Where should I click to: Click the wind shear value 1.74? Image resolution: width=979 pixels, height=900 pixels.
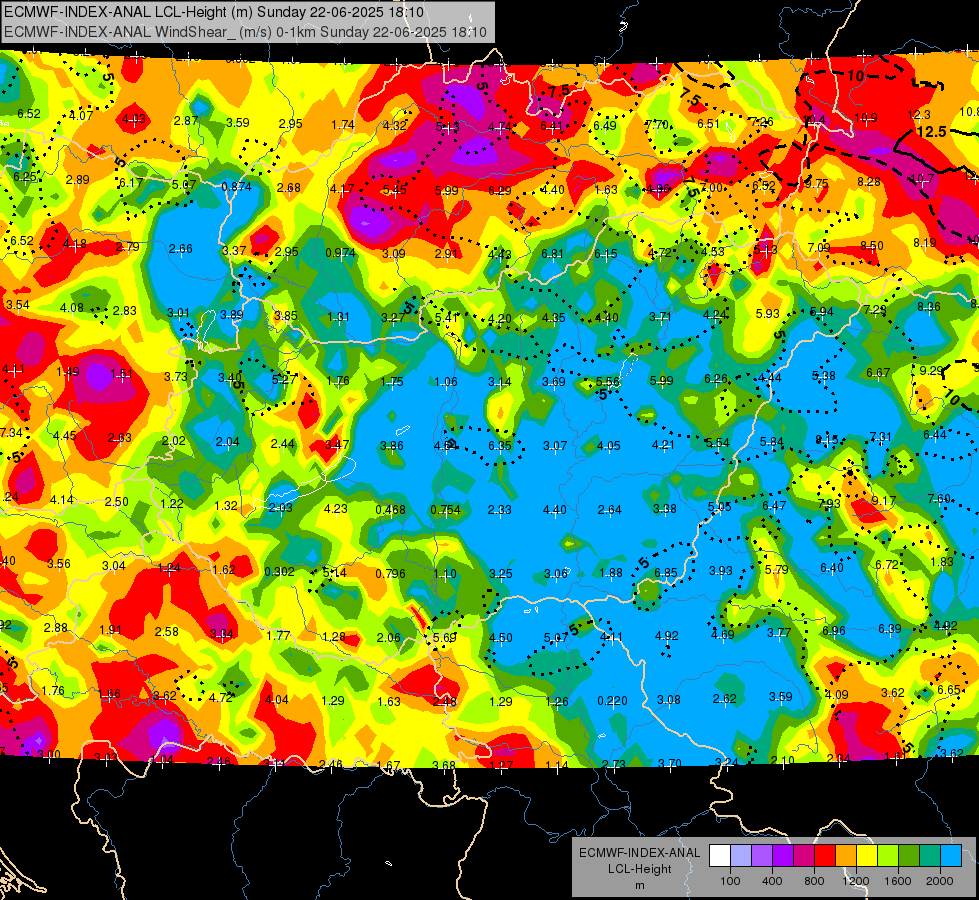pyautogui.click(x=343, y=124)
